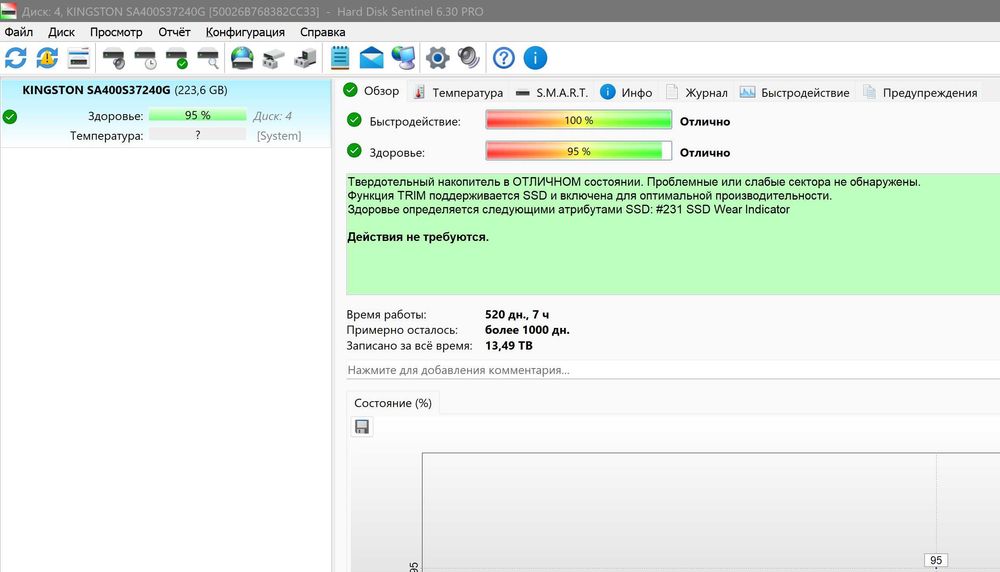This screenshot has height=572, width=1000.
Task: Open the Диск menu
Action: [61, 32]
